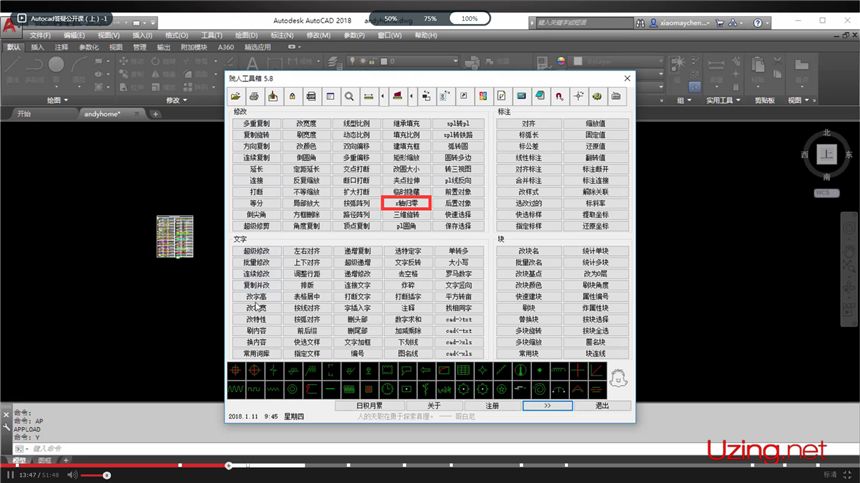Switch to the andyhome* drawing tab
The image size is (860, 483).
pos(104,114)
